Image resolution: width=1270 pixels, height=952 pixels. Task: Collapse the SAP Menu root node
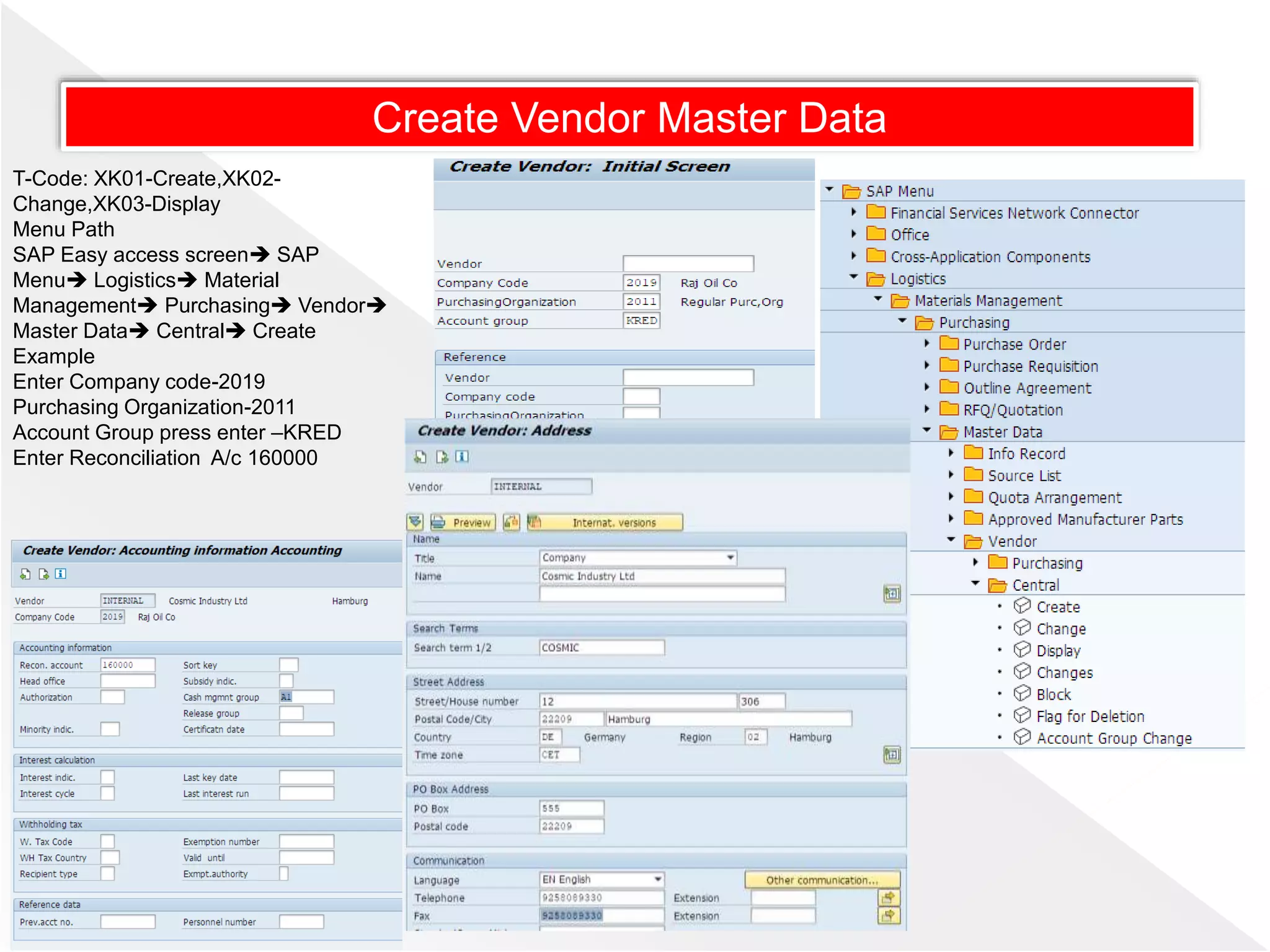(830, 190)
